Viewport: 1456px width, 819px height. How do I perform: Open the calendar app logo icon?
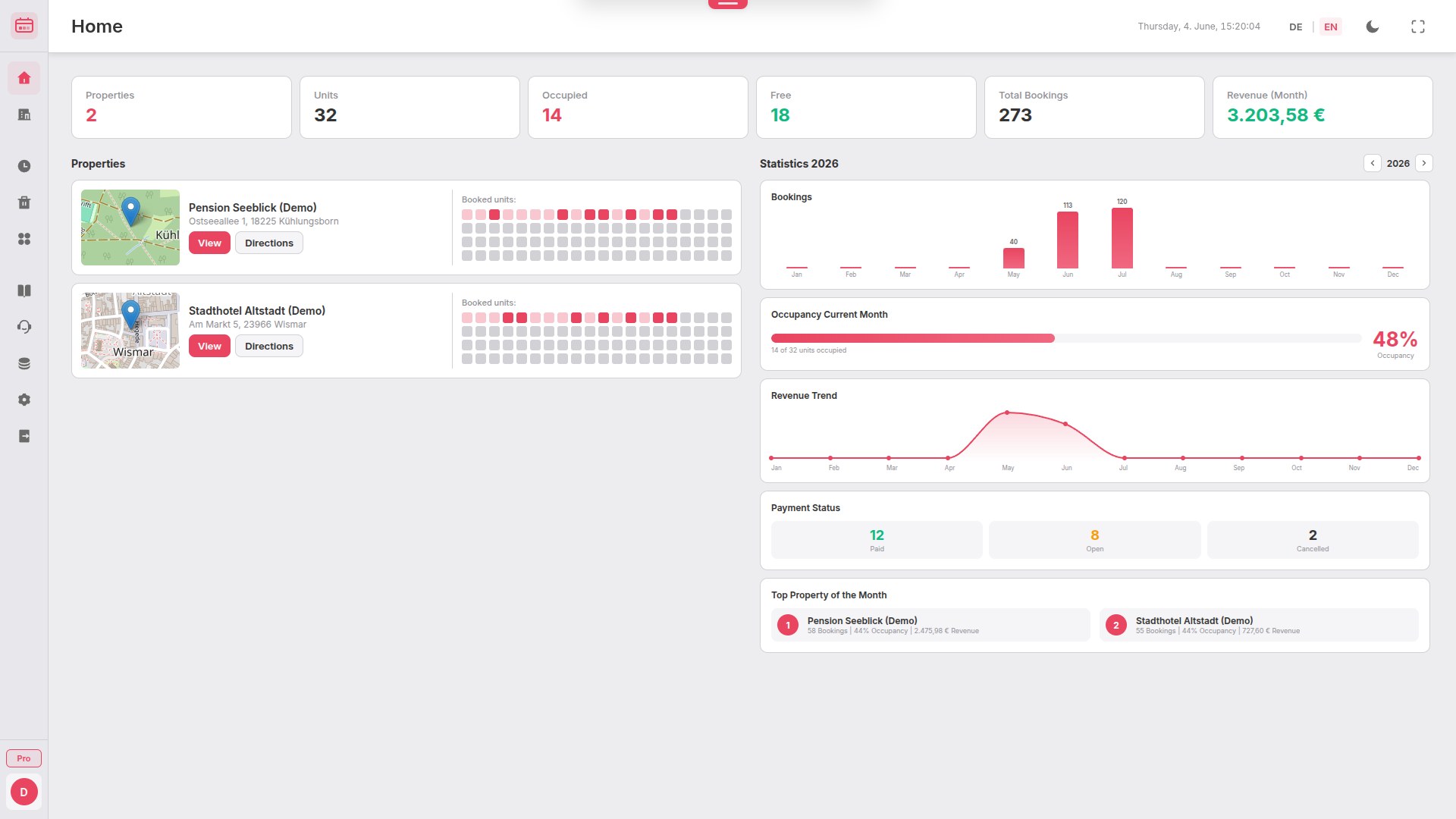pos(24,26)
